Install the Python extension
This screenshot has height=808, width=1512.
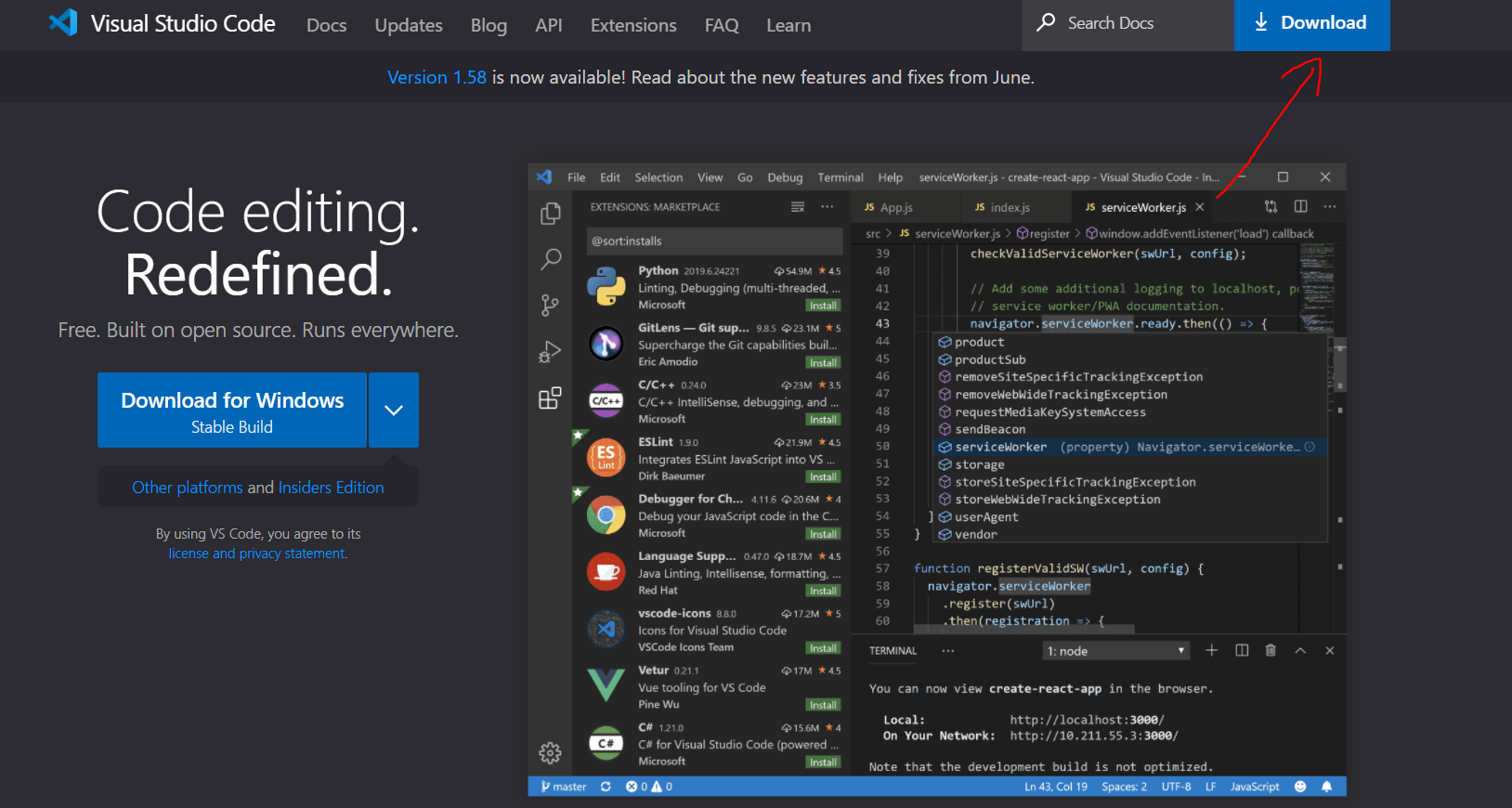tap(823, 306)
